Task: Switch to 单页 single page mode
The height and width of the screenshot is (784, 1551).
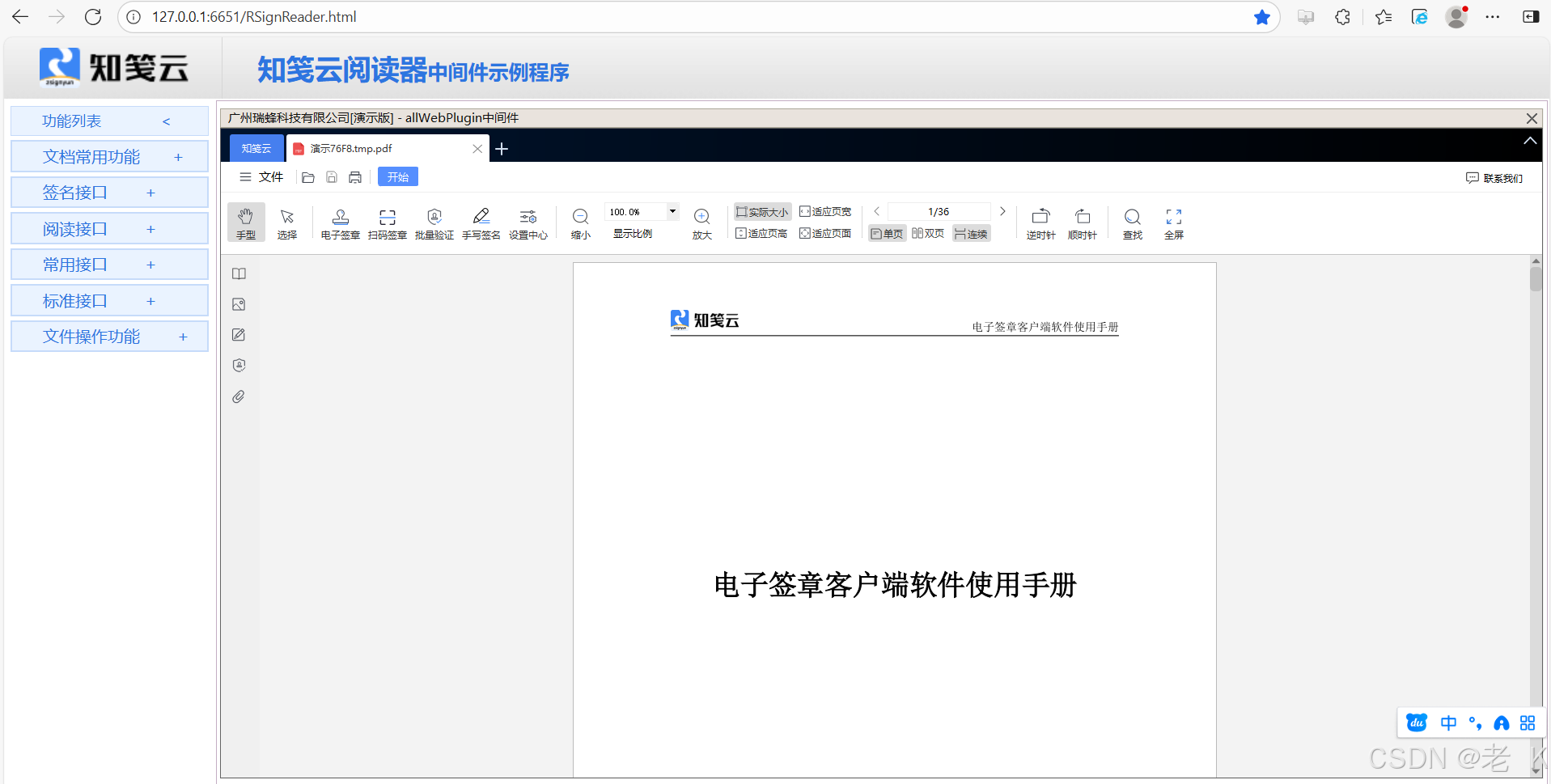Action: click(887, 234)
